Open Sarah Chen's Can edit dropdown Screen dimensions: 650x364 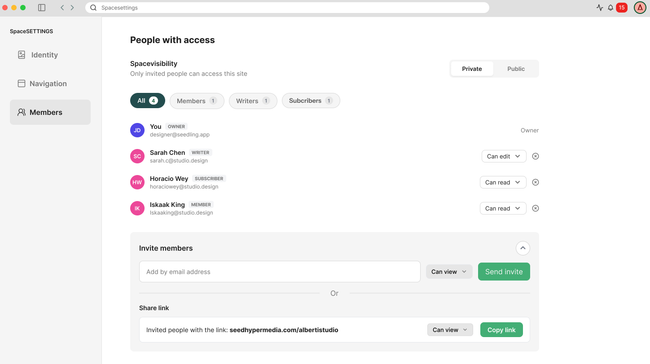point(503,156)
